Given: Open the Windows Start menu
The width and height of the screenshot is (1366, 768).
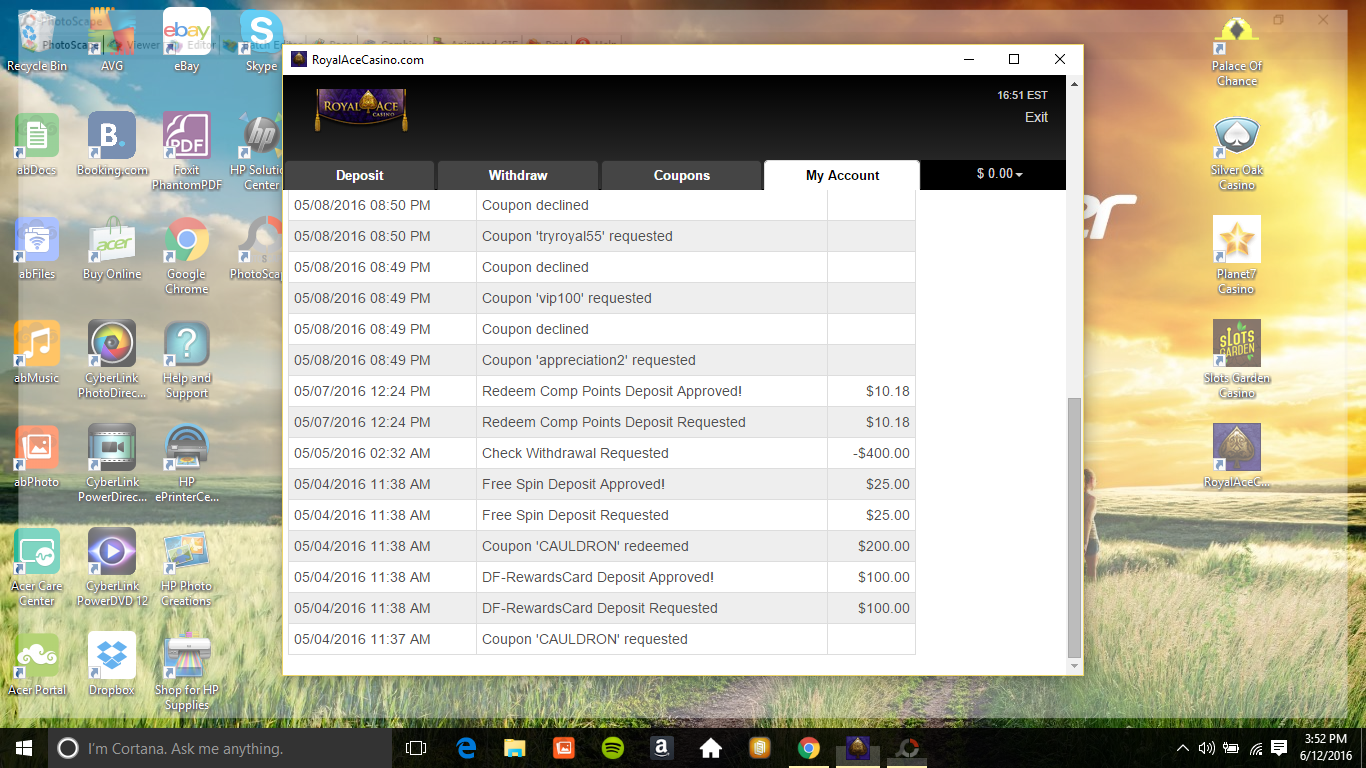Looking at the screenshot, I should pyautogui.click(x=24, y=748).
